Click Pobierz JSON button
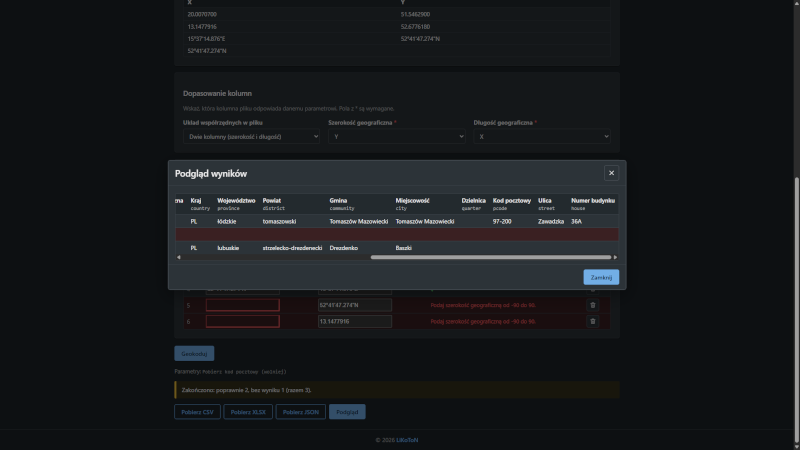 click(301, 412)
